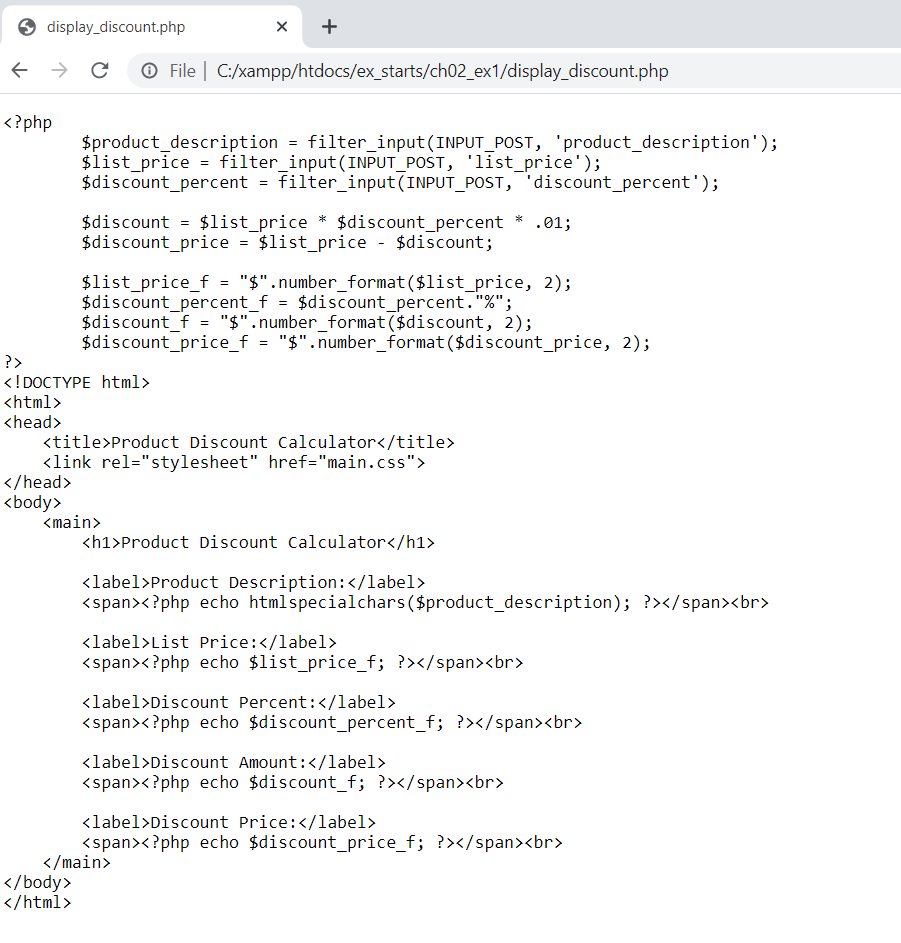
Task: Click the DOCTYPE html declaration text
Action: 75,382
